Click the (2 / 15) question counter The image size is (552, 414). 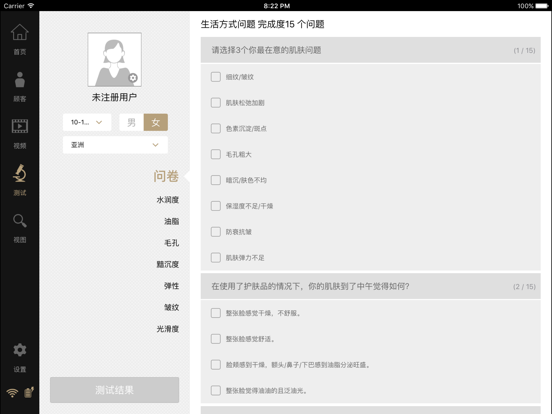[524, 287]
